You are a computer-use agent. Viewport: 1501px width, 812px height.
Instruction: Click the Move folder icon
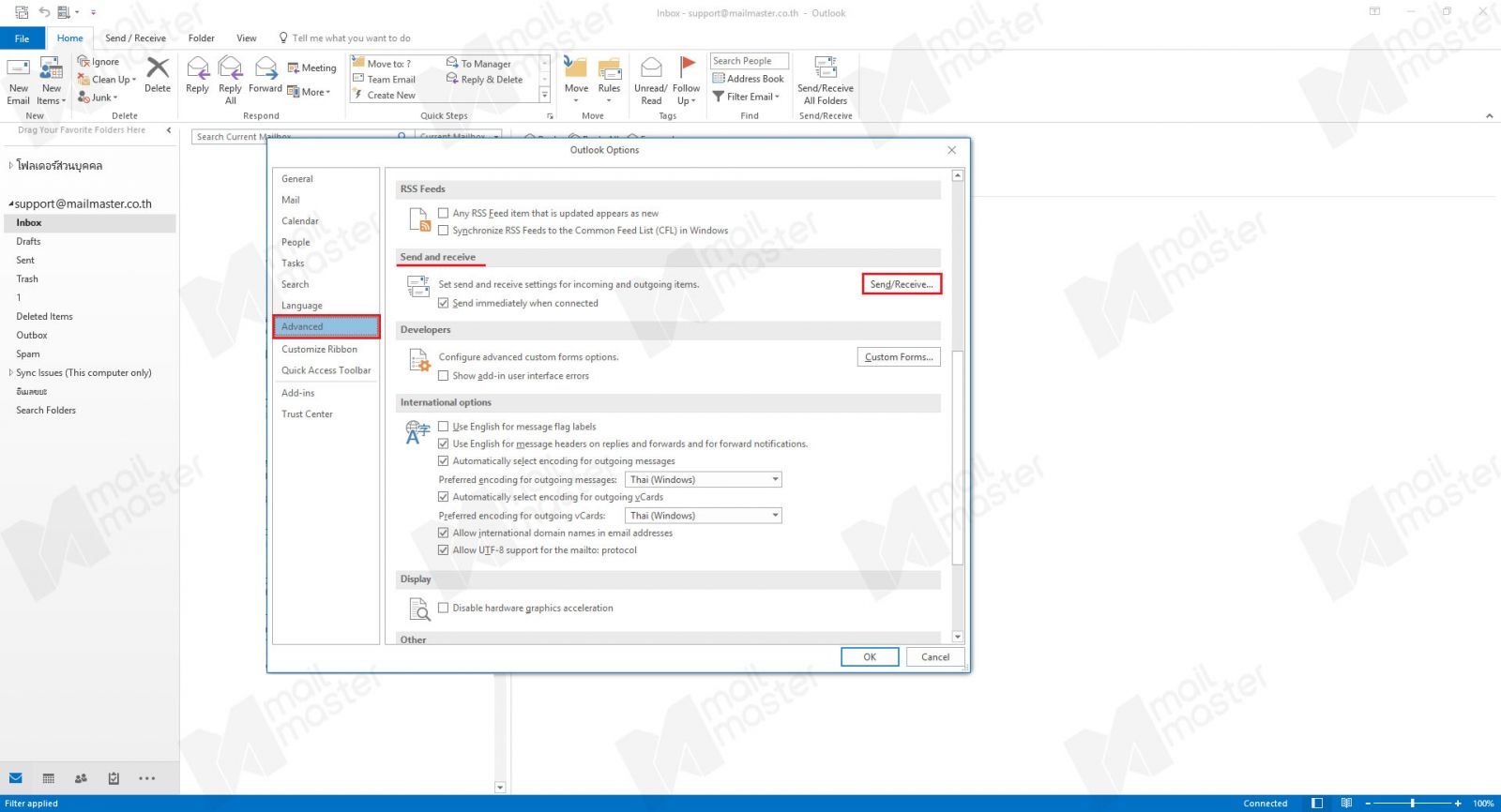(576, 68)
